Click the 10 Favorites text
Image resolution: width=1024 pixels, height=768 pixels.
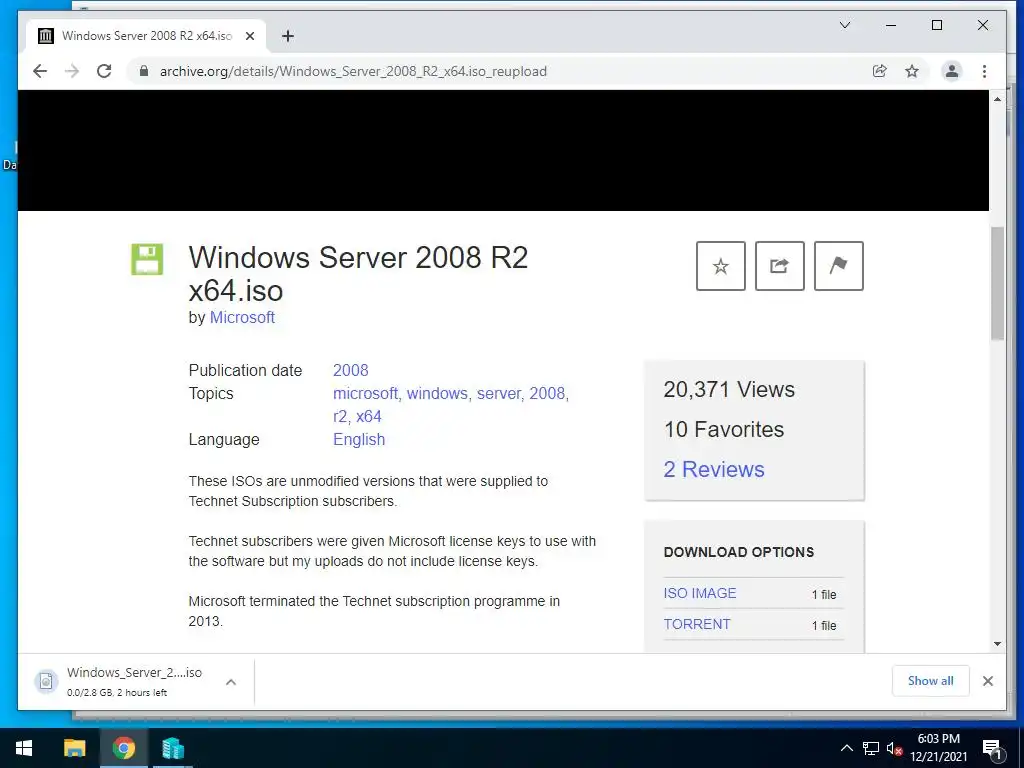click(724, 429)
